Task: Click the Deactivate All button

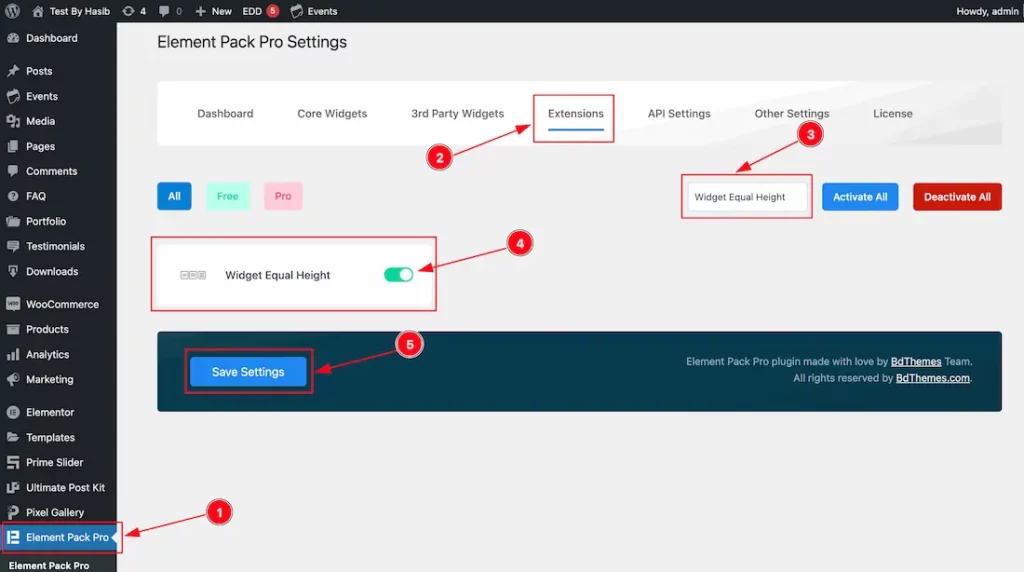Action: (957, 197)
